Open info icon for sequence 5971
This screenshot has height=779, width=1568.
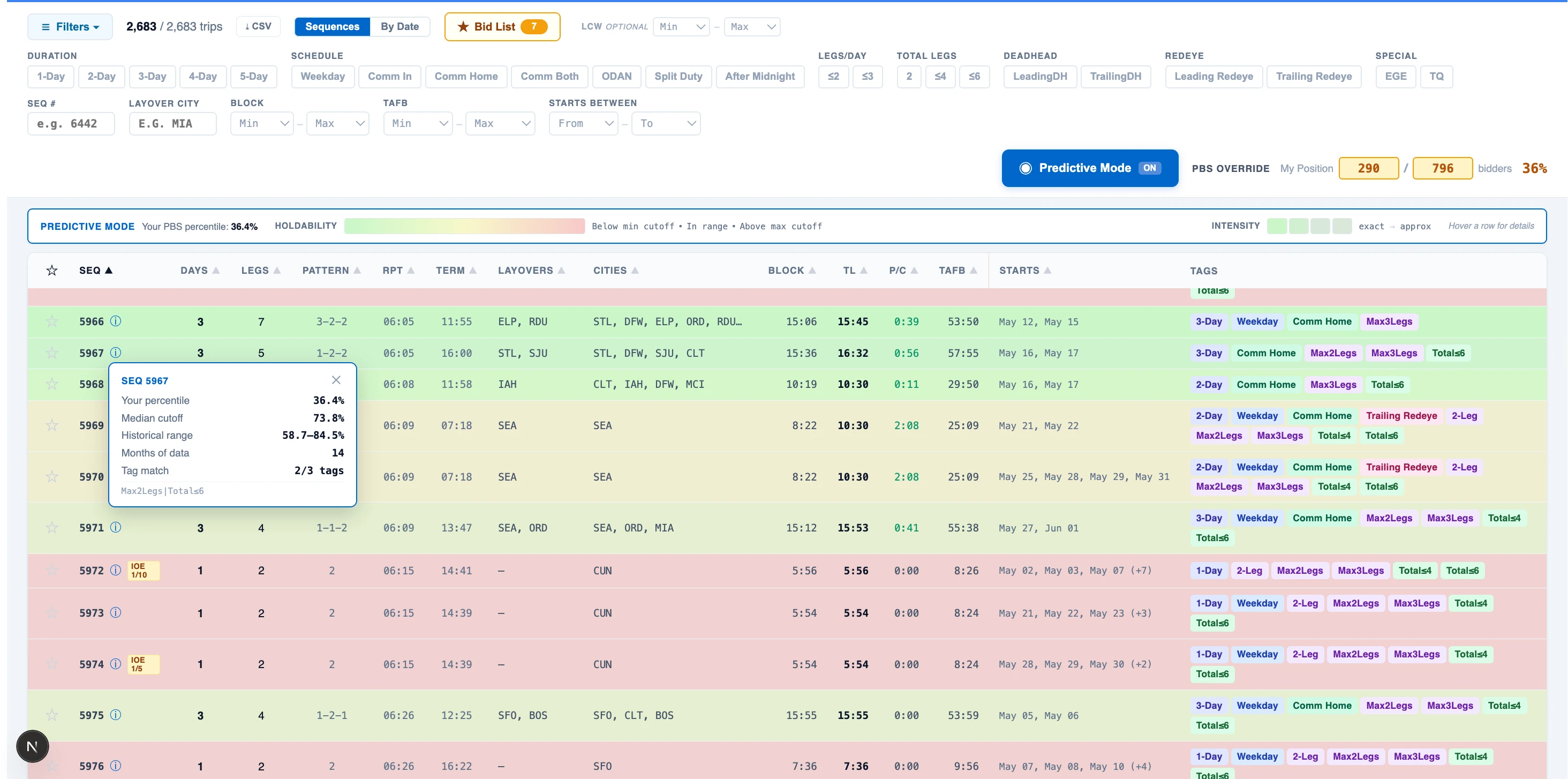116,527
